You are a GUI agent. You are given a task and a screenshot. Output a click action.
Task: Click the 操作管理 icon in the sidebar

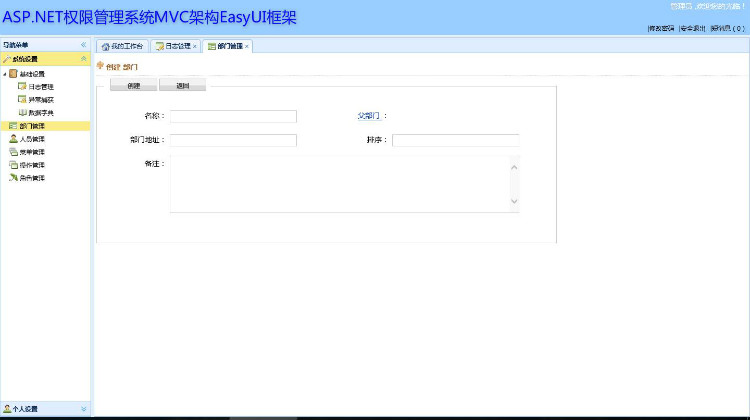(x=13, y=165)
